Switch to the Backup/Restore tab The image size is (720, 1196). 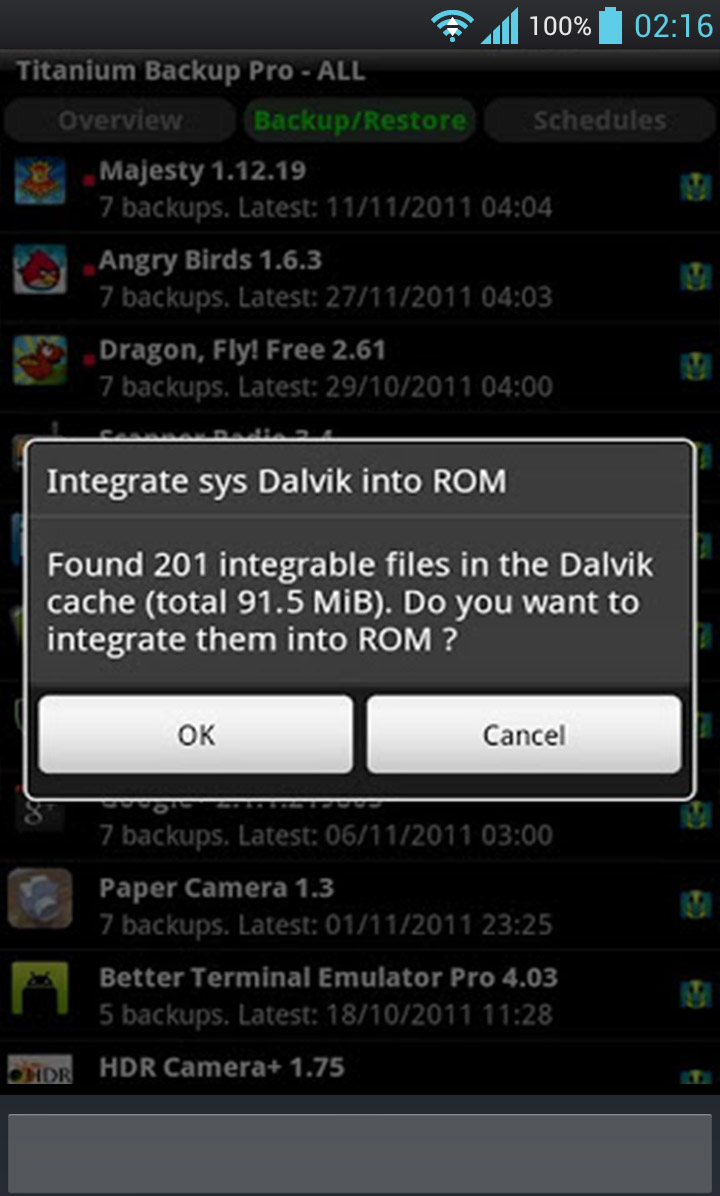360,120
